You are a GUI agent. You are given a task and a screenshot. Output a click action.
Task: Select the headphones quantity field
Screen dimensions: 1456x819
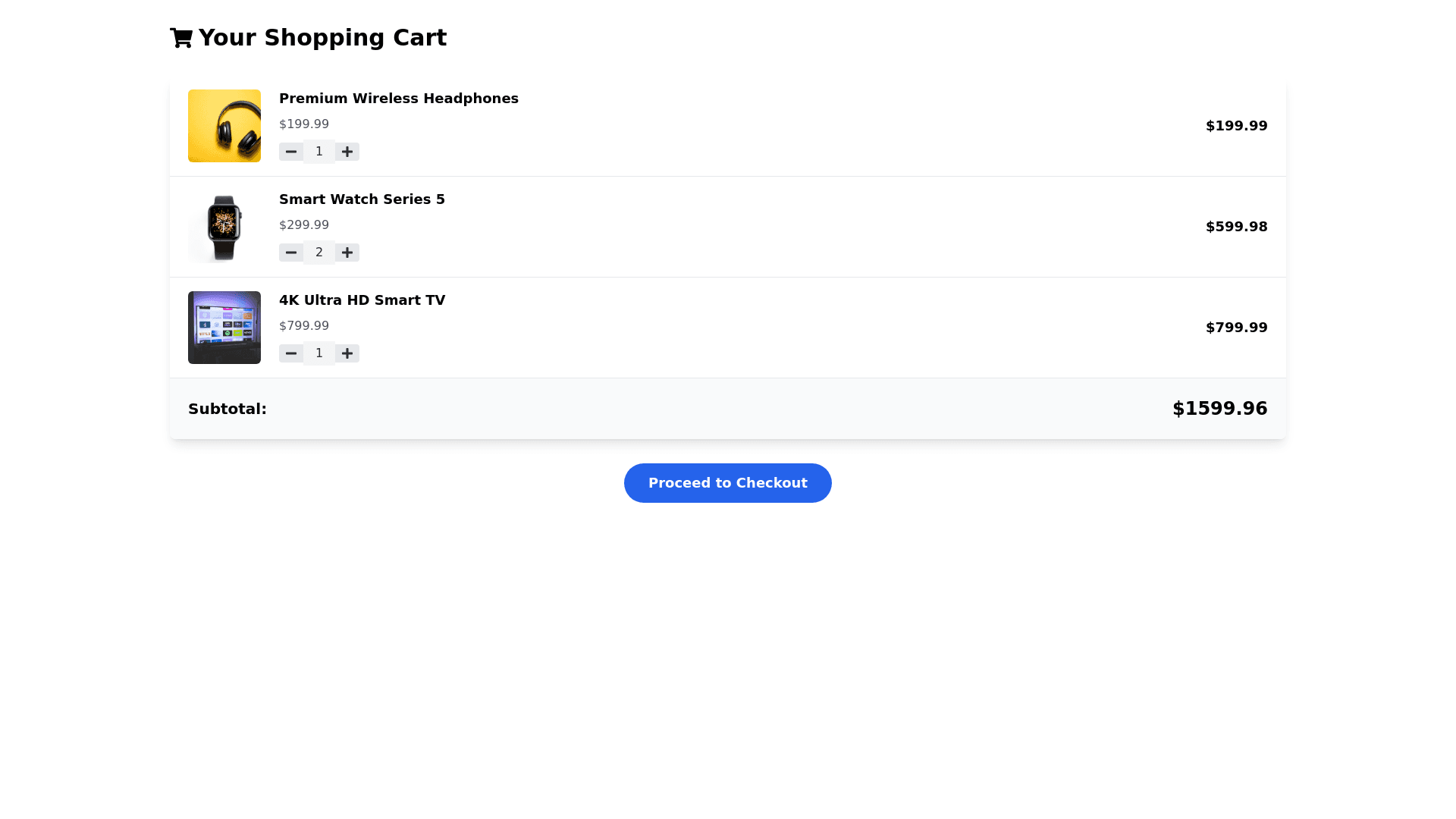point(319,152)
